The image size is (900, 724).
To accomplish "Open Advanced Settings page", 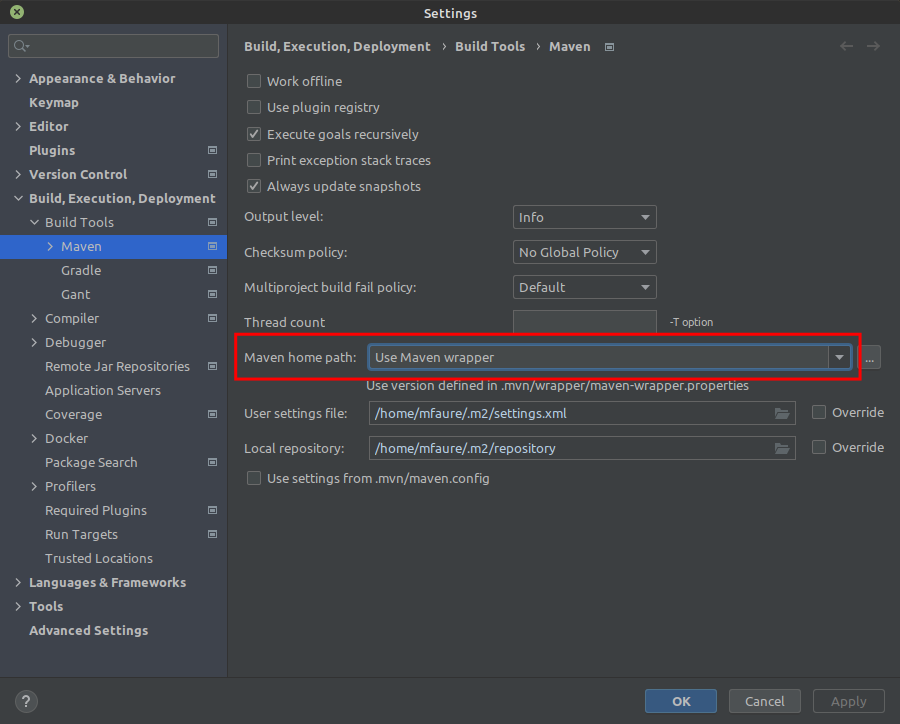I will click(x=88, y=630).
